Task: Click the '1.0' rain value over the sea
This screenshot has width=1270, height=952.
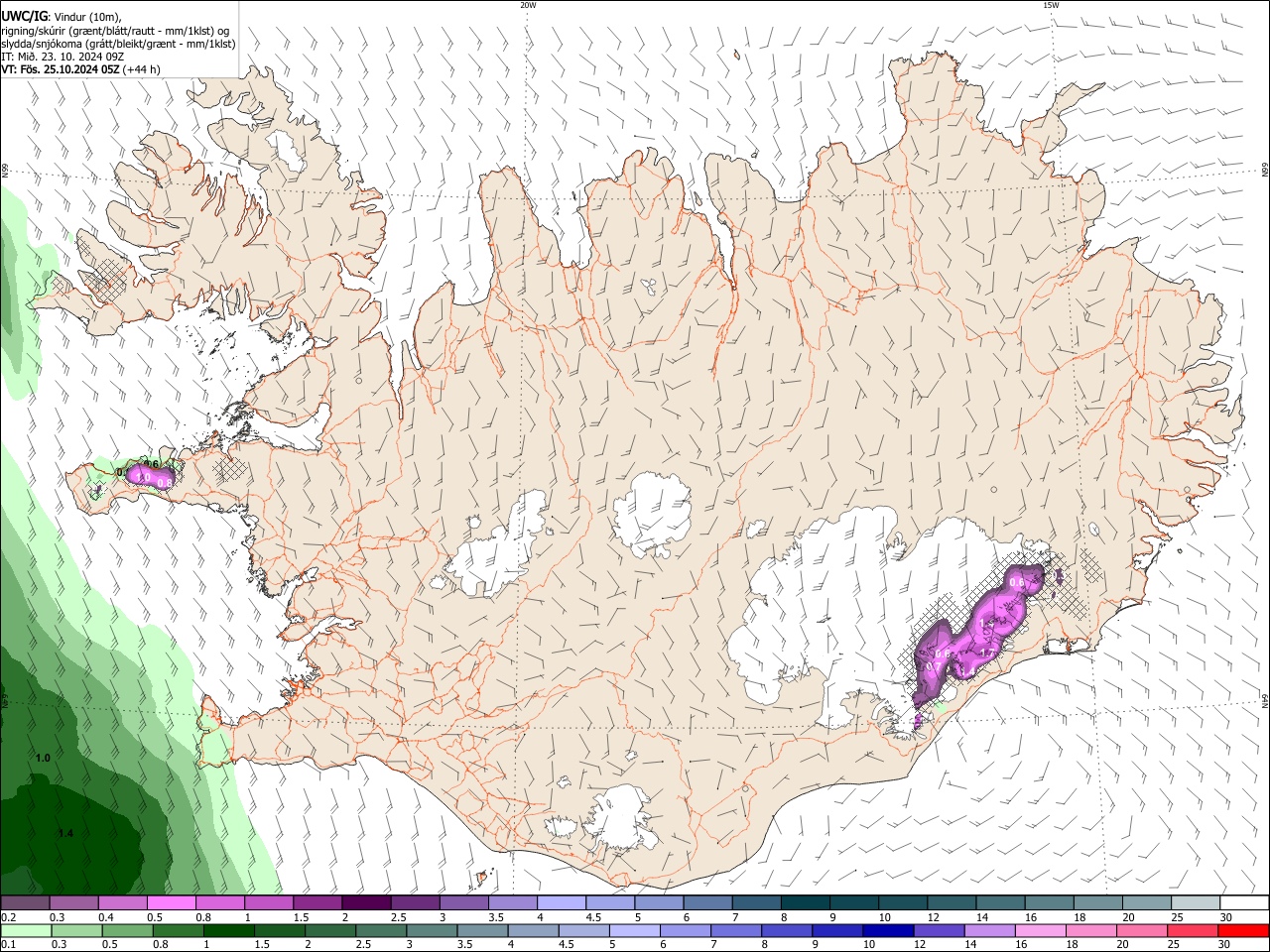Action: pos(43,758)
